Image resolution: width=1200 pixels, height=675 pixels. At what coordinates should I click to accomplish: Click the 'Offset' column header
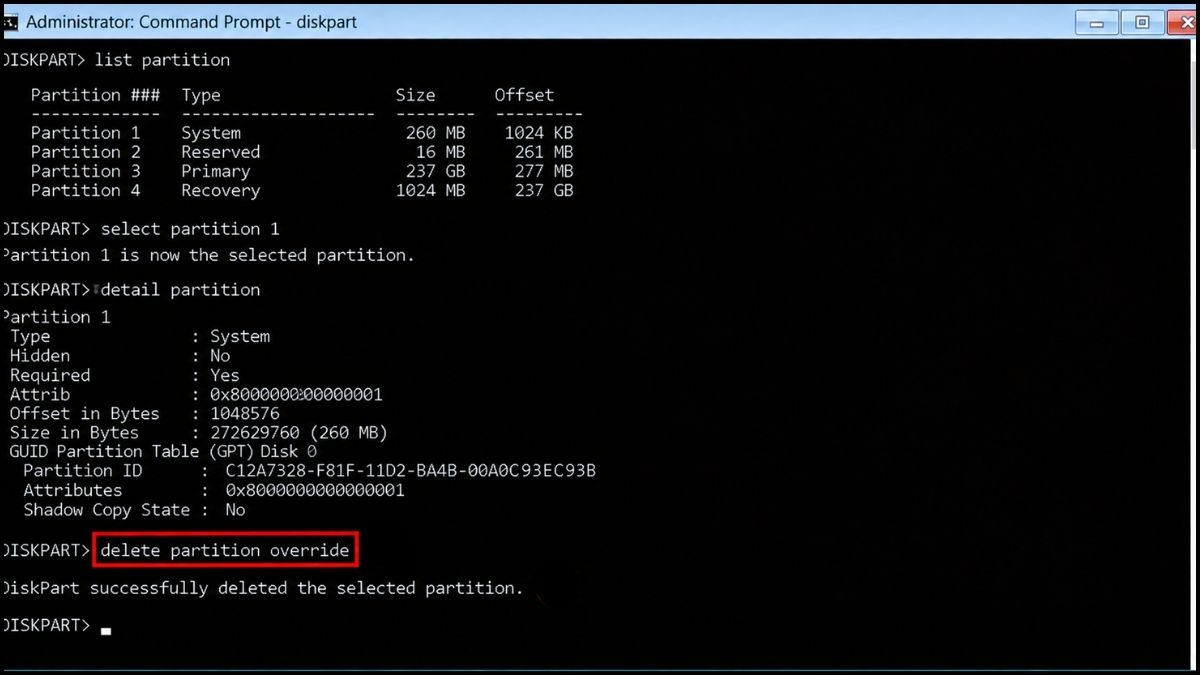(x=524, y=95)
